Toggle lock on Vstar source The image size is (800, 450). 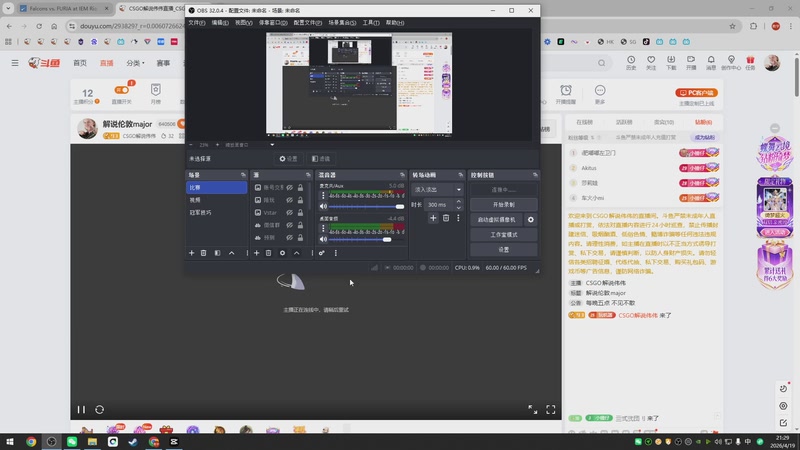(301, 213)
